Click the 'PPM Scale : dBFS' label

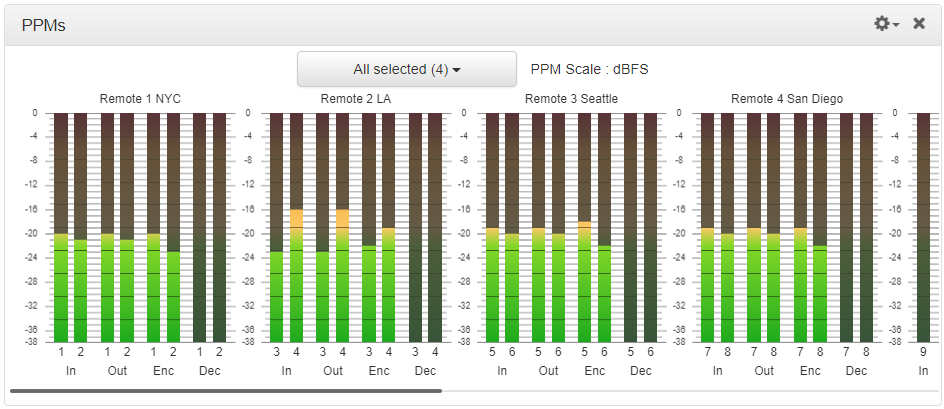589,70
